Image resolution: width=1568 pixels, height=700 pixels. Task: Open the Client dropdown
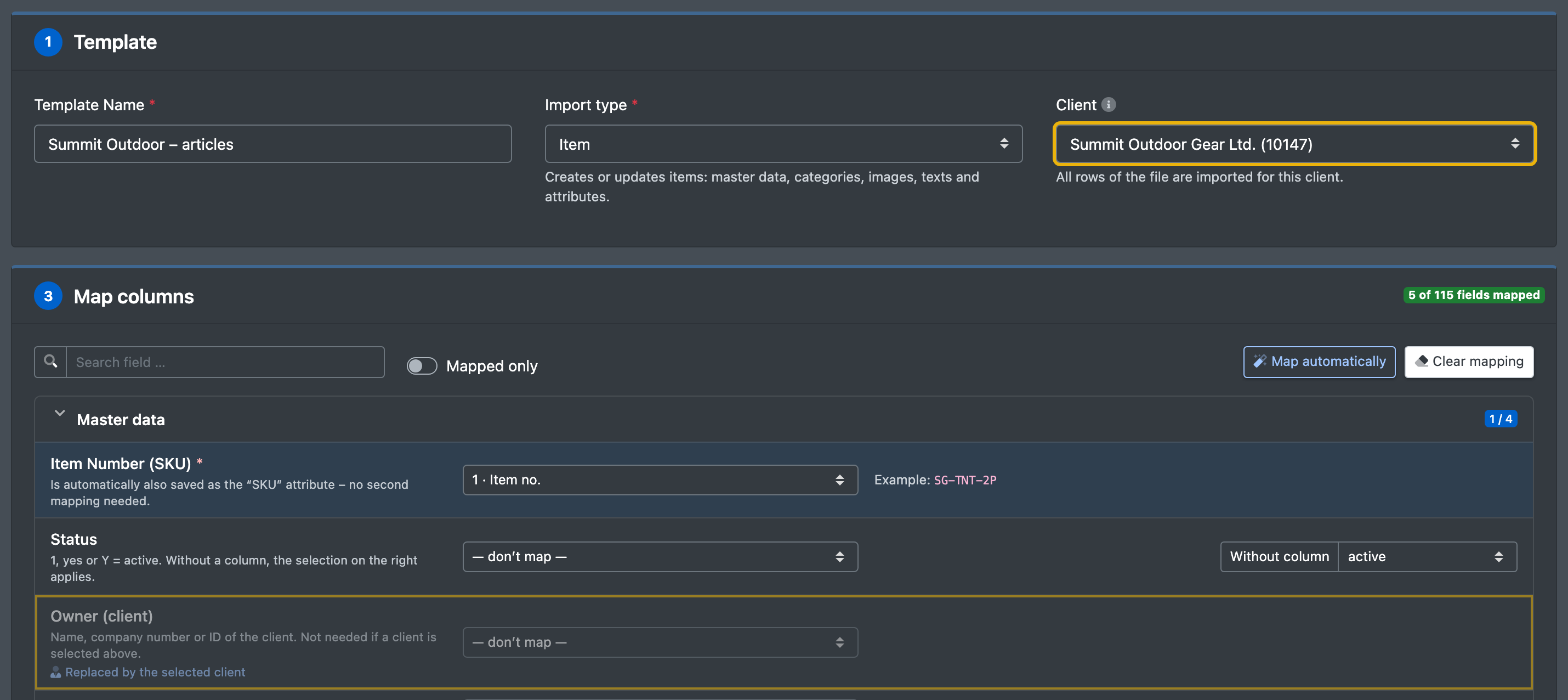pos(1294,144)
